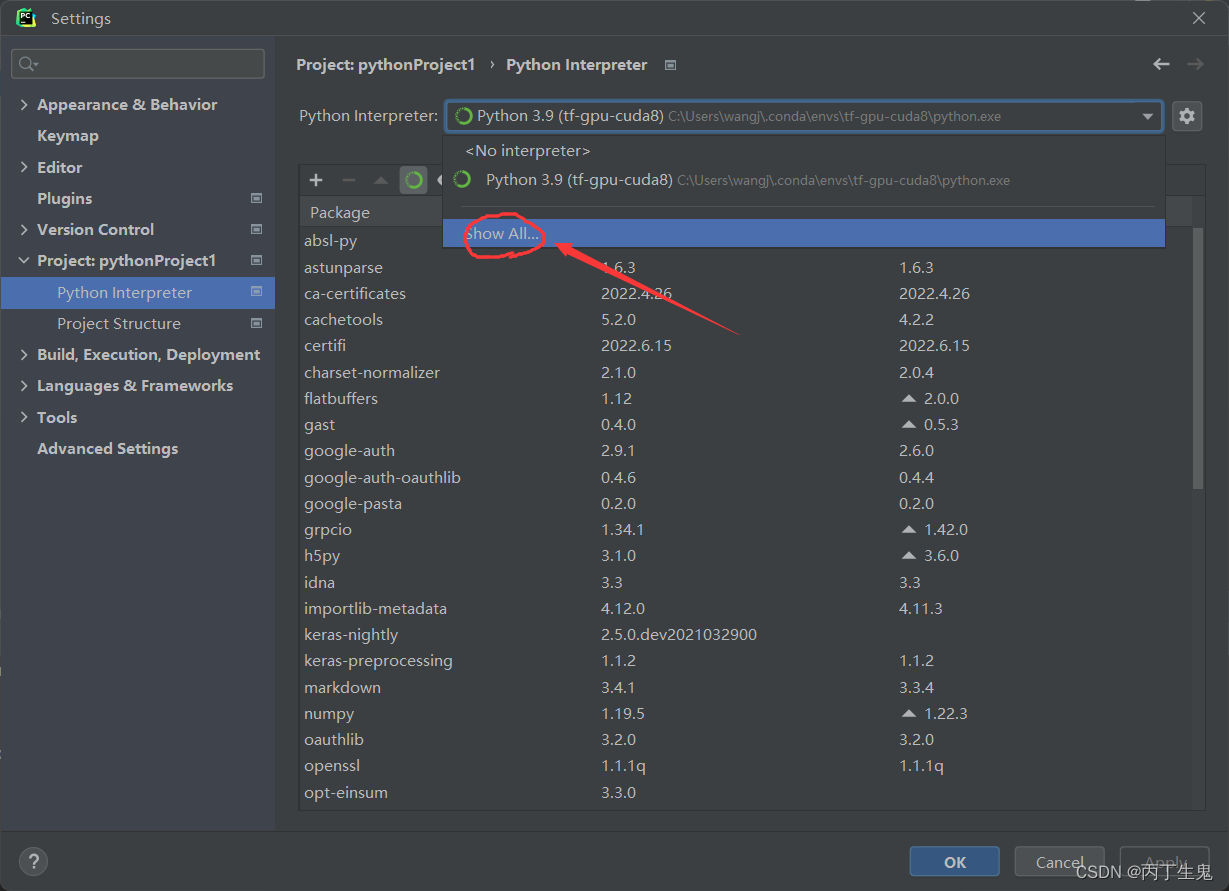1229x891 pixels.
Task: Choose <No interpreter> from the list
Action: click(x=804, y=150)
